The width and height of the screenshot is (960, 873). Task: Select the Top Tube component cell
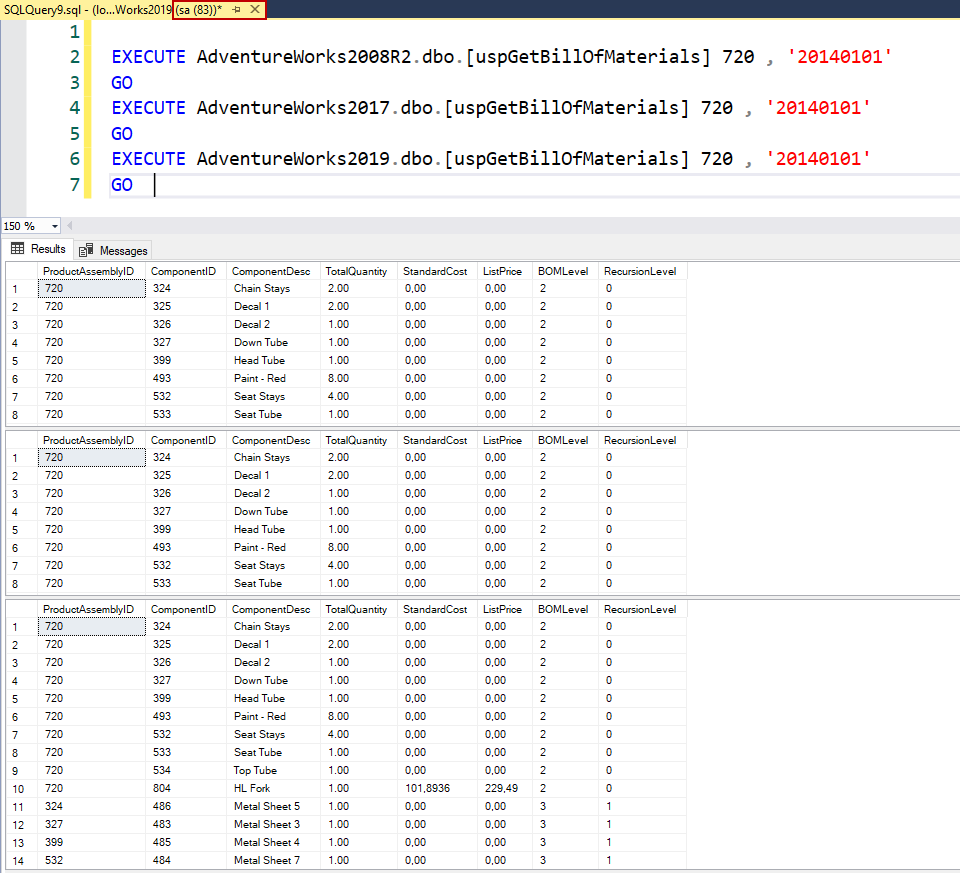coord(258,770)
